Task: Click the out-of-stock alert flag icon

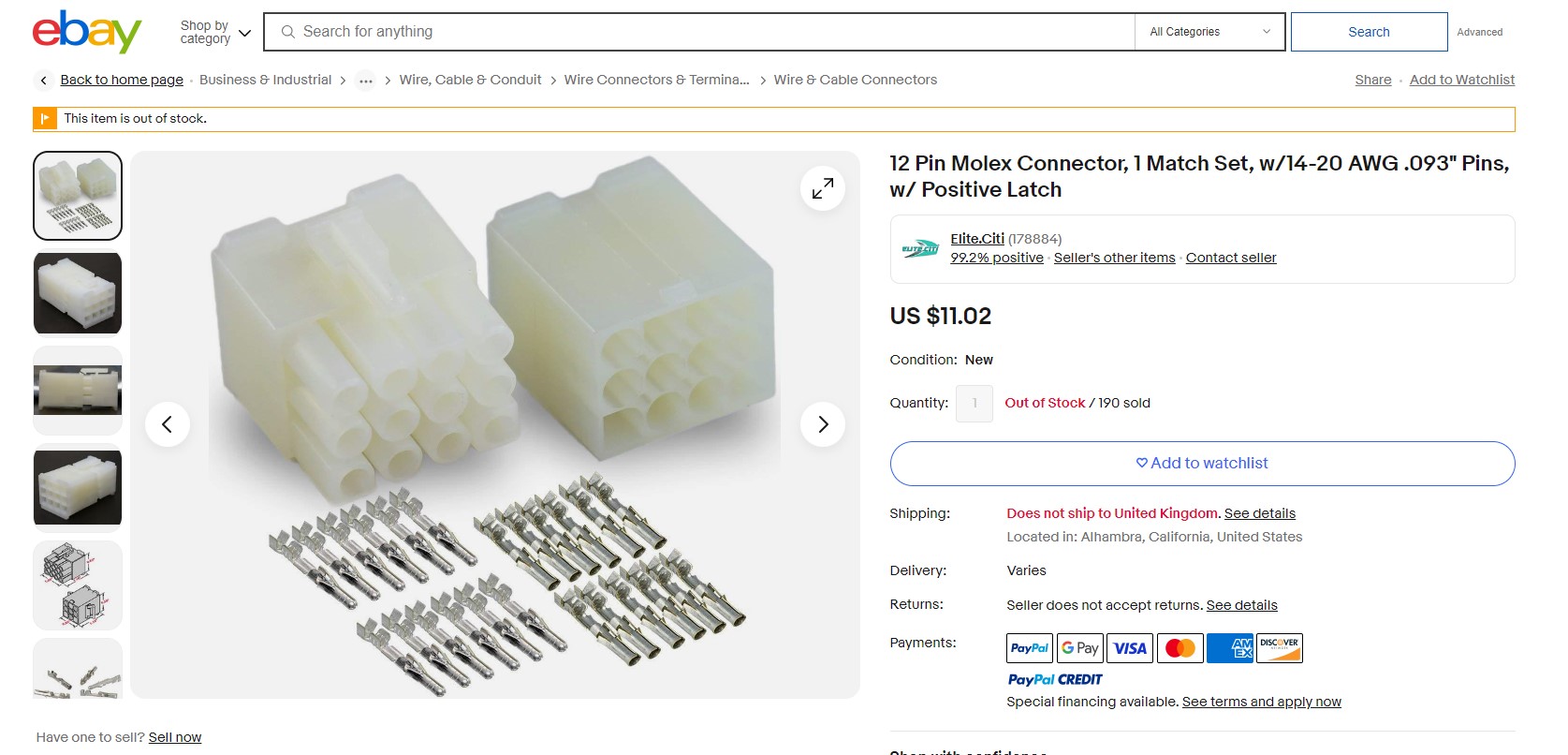Action: [45, 119]
